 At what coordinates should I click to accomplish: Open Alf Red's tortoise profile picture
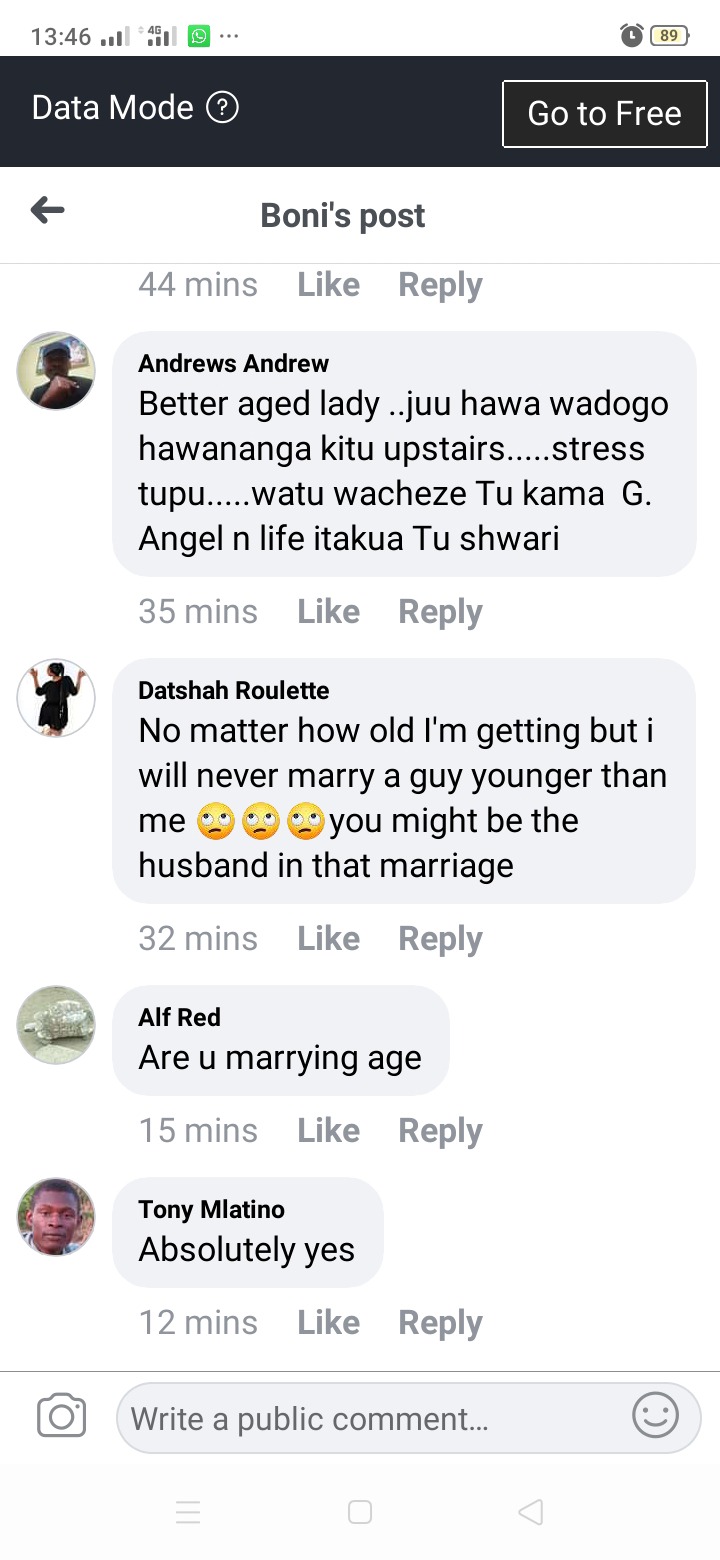pyautogui.click(x=56, y=1025)
